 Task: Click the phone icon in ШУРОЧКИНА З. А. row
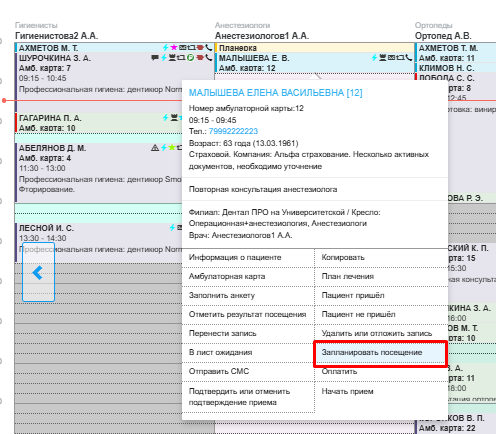point(209,58)
